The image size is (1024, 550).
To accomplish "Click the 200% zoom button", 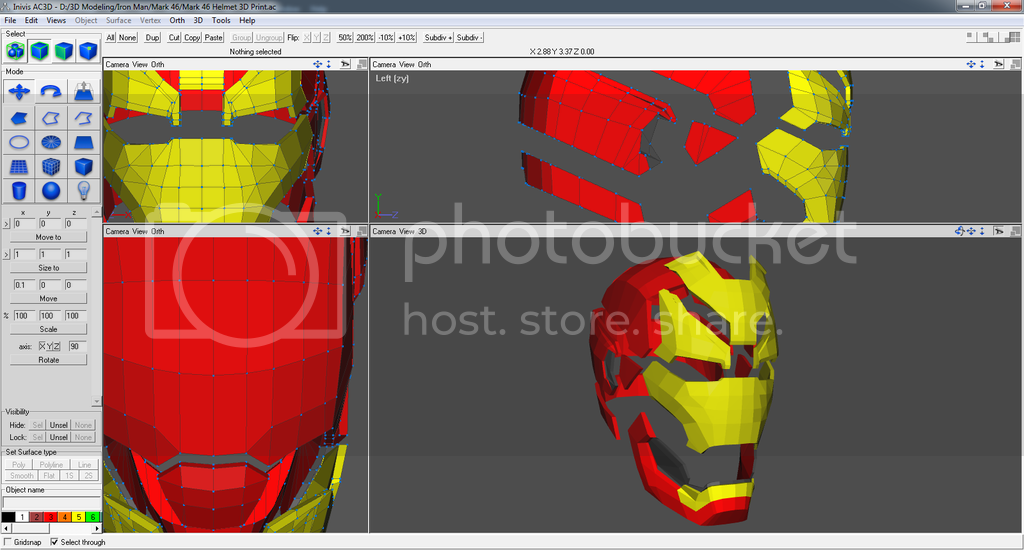I will click(365, 37).
